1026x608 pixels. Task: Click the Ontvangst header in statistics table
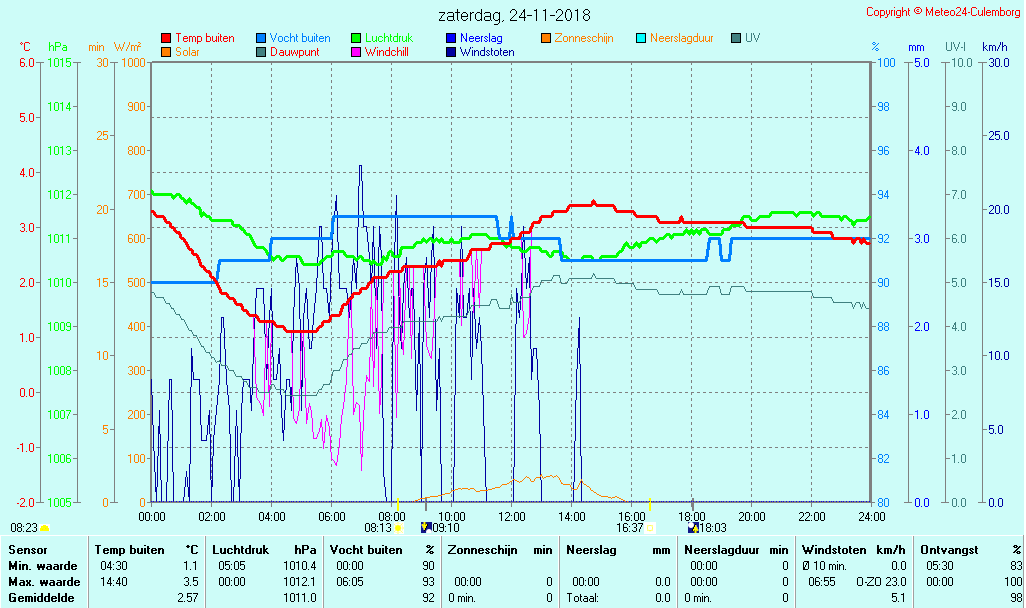[x=948, y=550]
